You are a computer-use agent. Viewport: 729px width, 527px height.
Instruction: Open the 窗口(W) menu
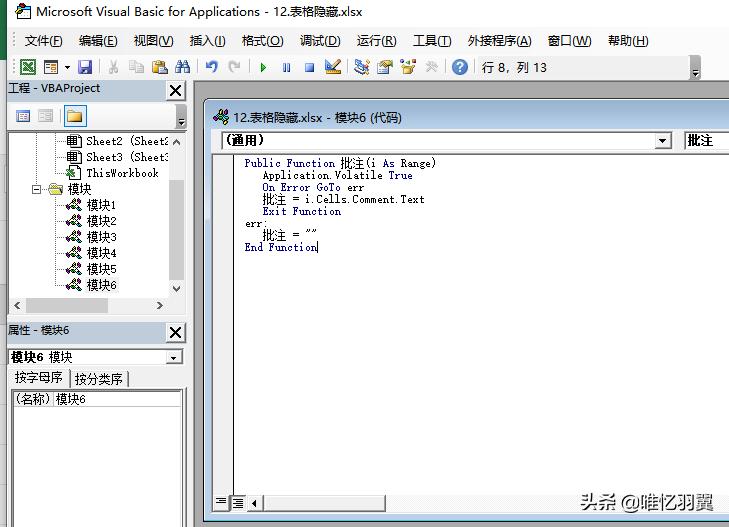(570, 41)
